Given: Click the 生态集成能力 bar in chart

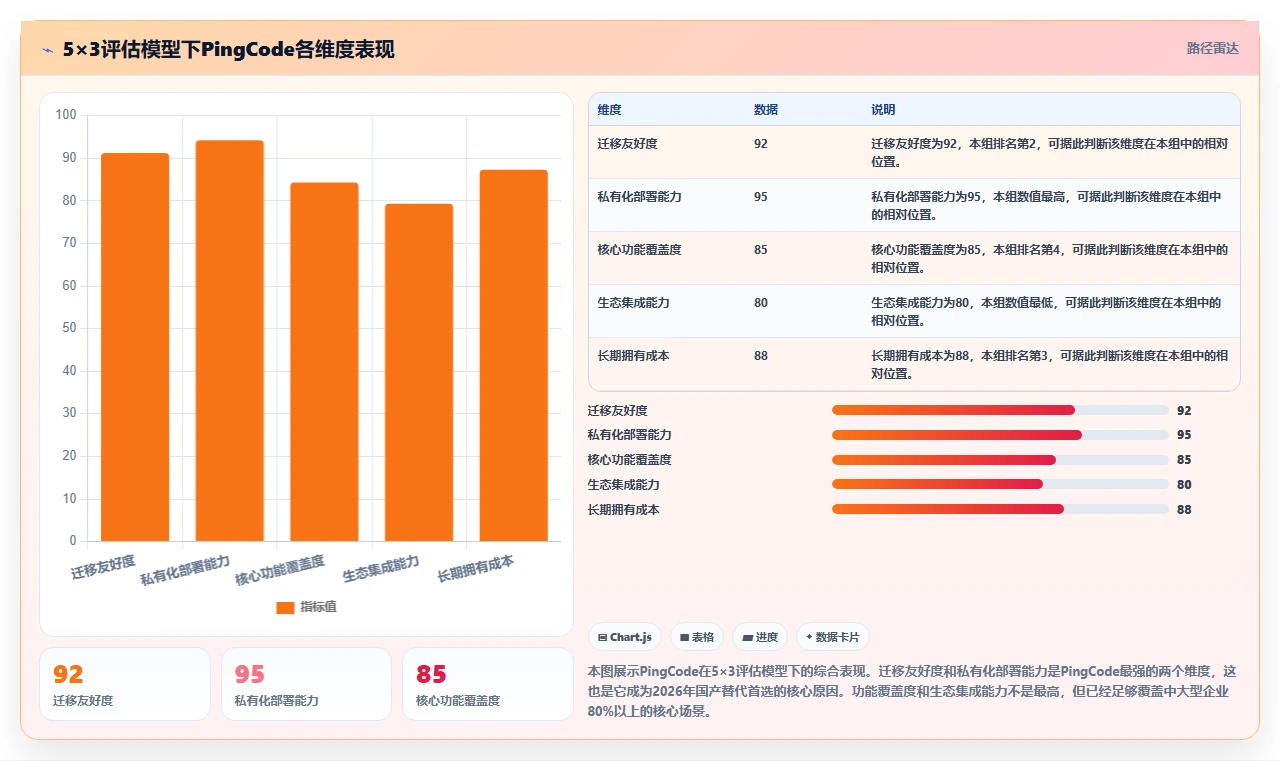Looking at the screenshot, I should tap(419, 373).
